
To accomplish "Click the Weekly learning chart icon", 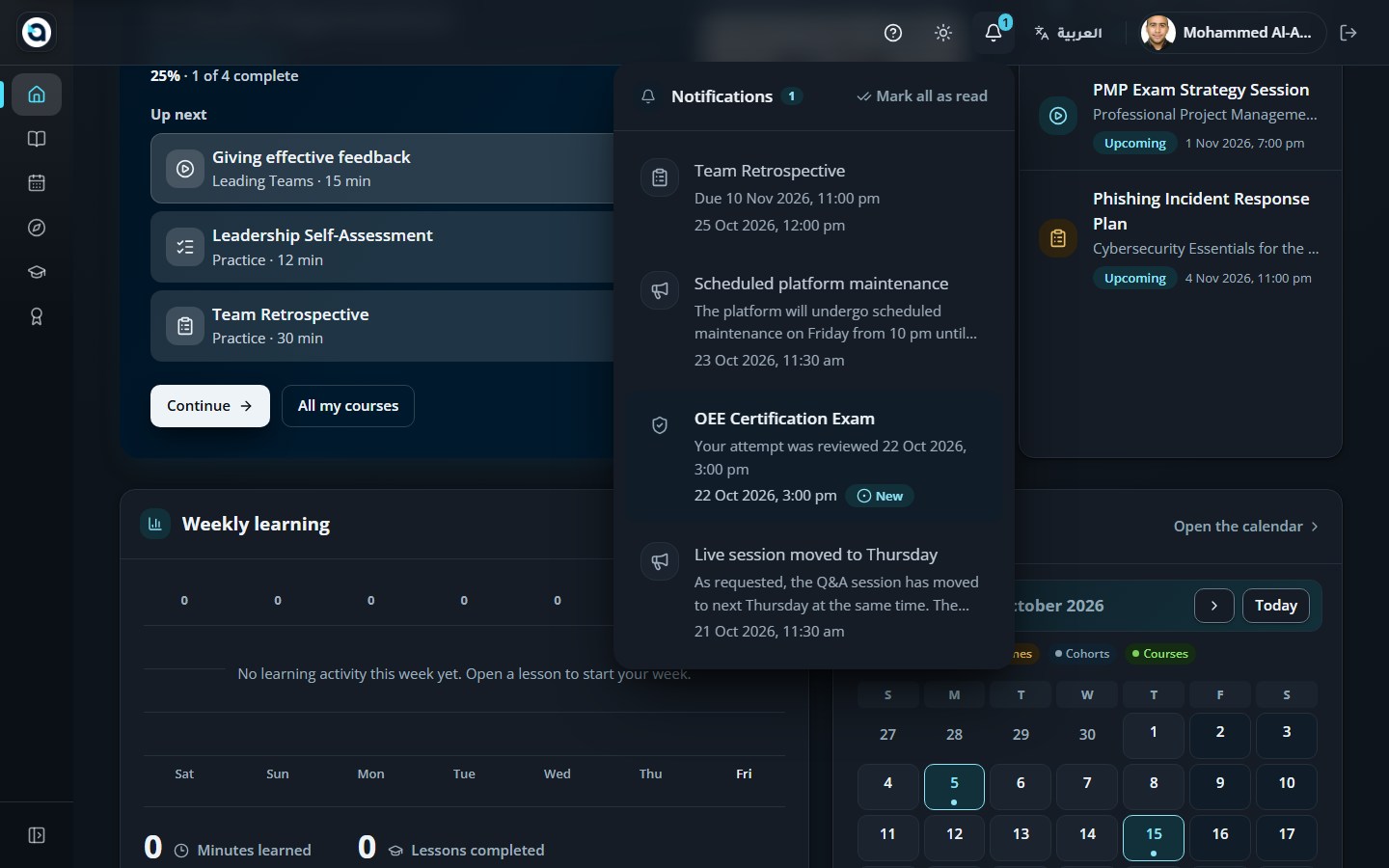I will (x=155, y=524).
